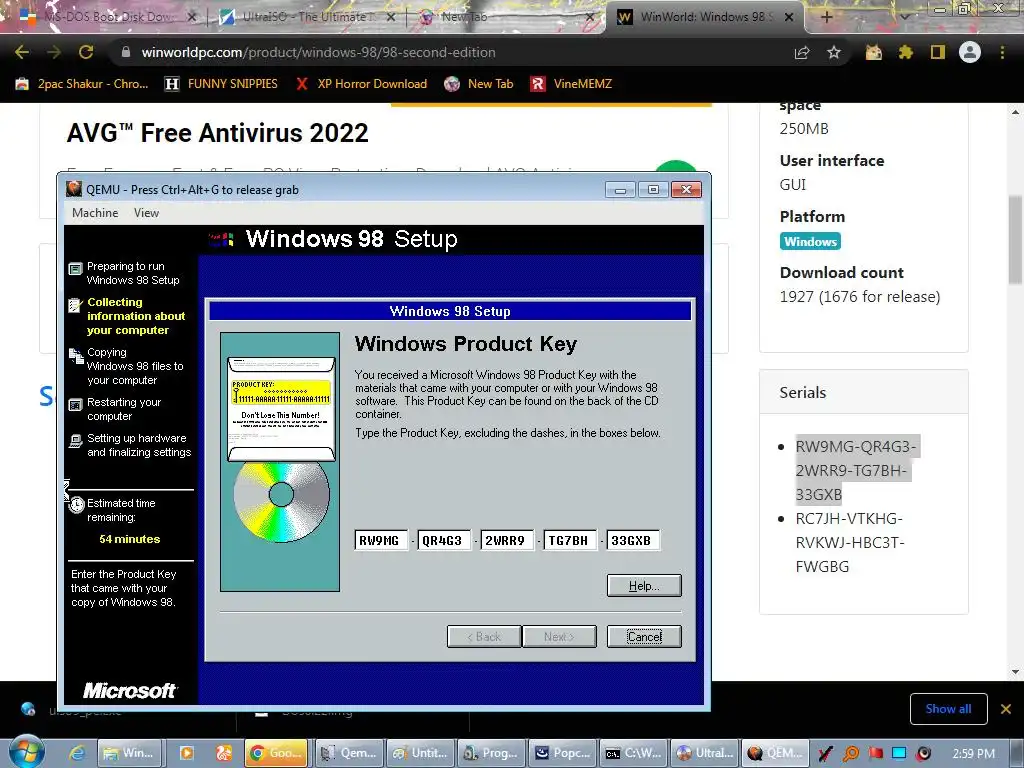Image resolution: width=1024 pixels, height=768 pixels.
Task: Click the magnifier tray icon
Action: 851,754
